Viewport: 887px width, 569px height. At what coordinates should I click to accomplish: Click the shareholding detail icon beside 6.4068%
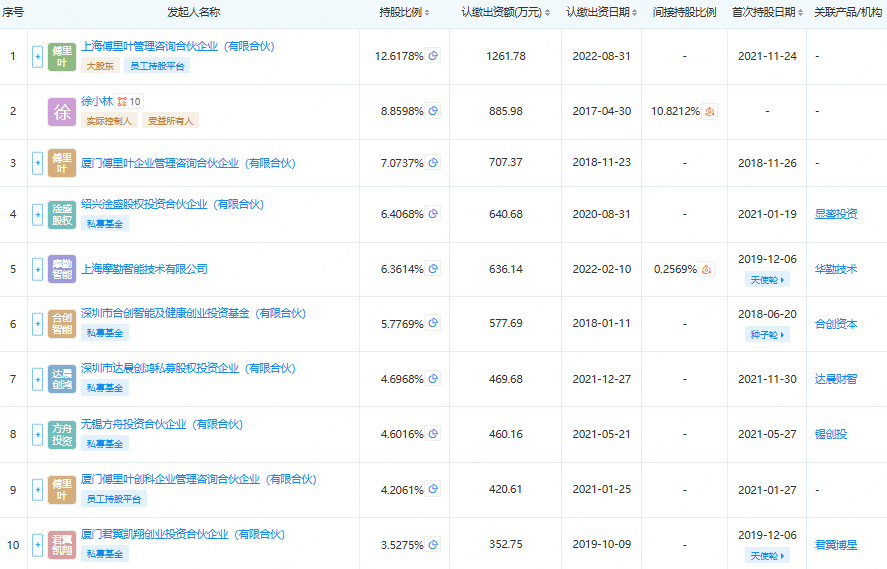click(x=433, y=214)
